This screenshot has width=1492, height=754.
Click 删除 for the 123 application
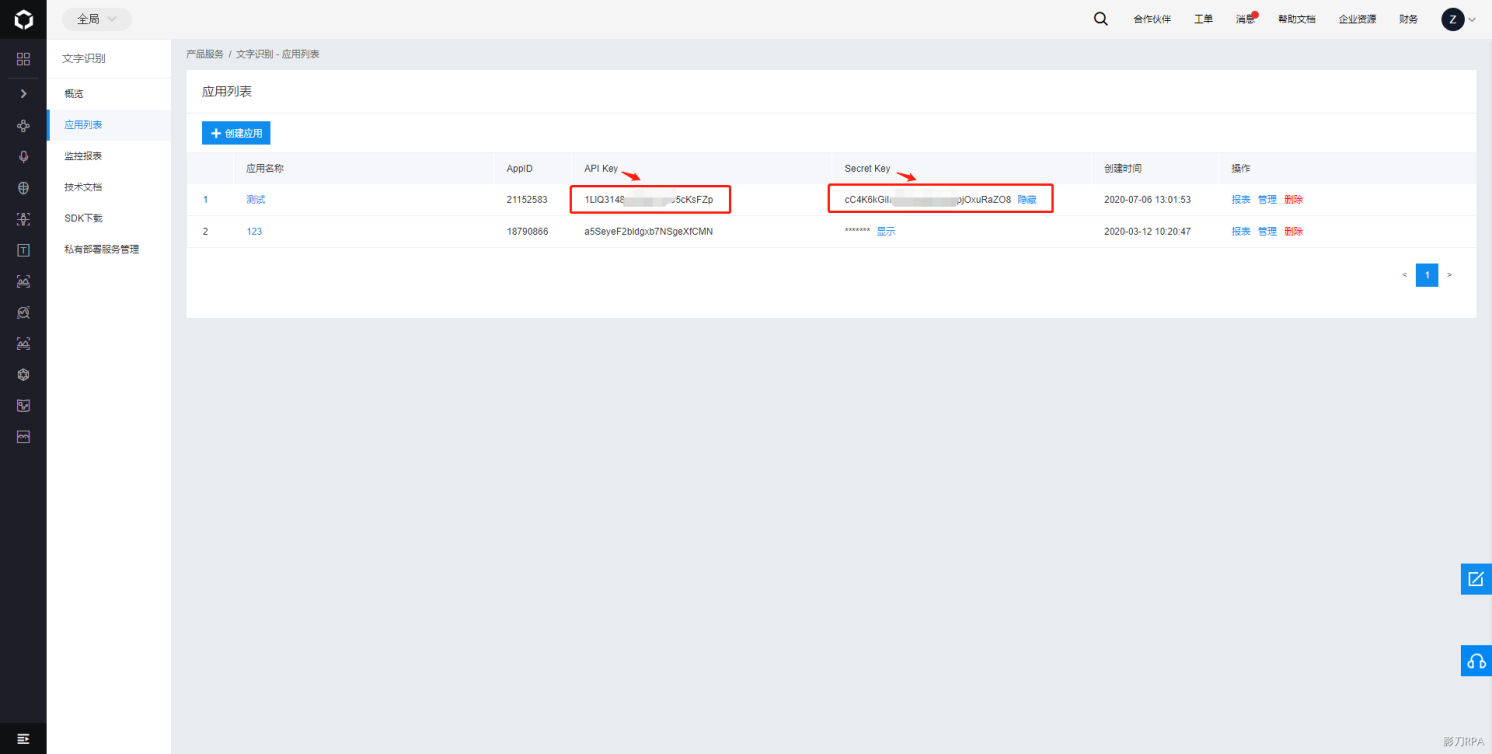point(1293,231)
